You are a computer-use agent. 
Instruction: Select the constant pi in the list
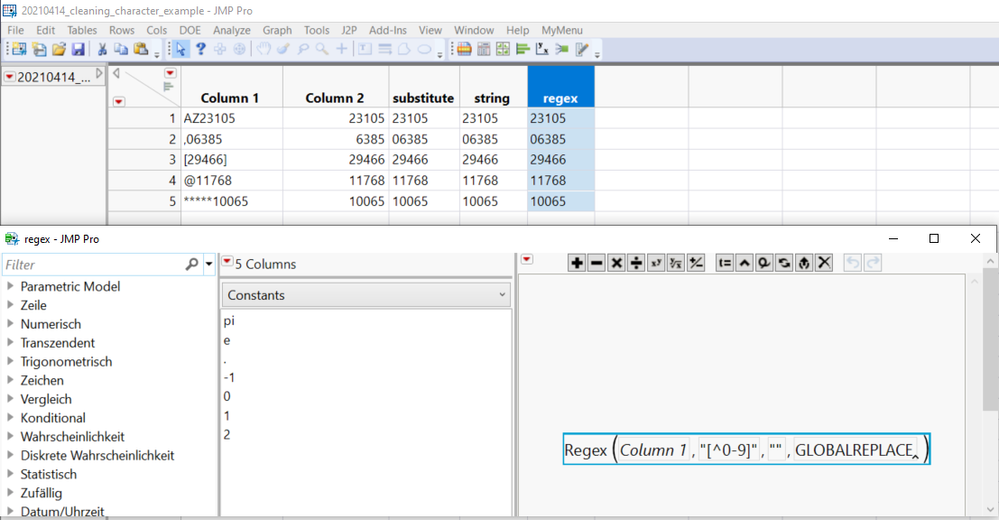(x=230, y=321)
